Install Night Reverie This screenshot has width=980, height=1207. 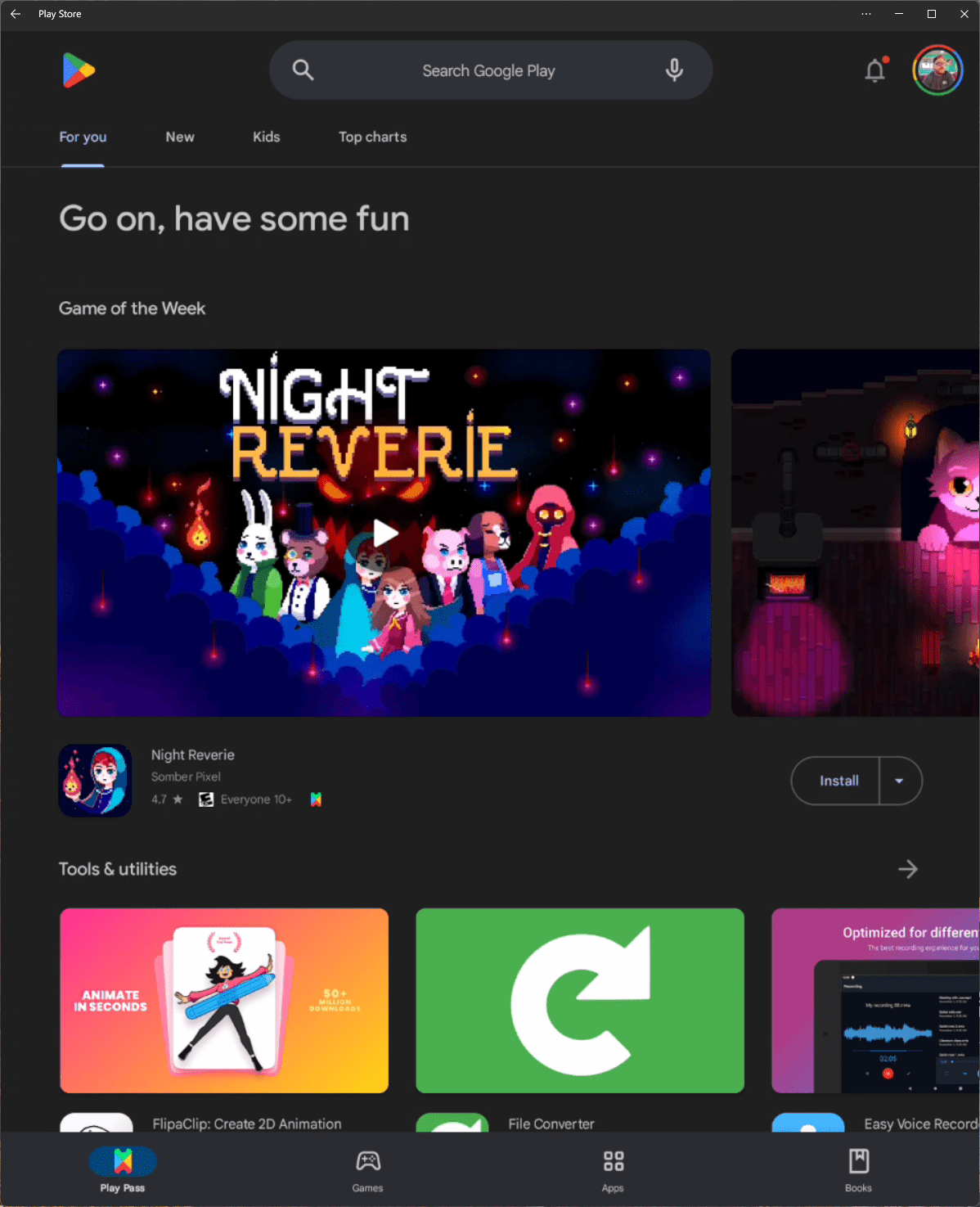coord(838,781)
